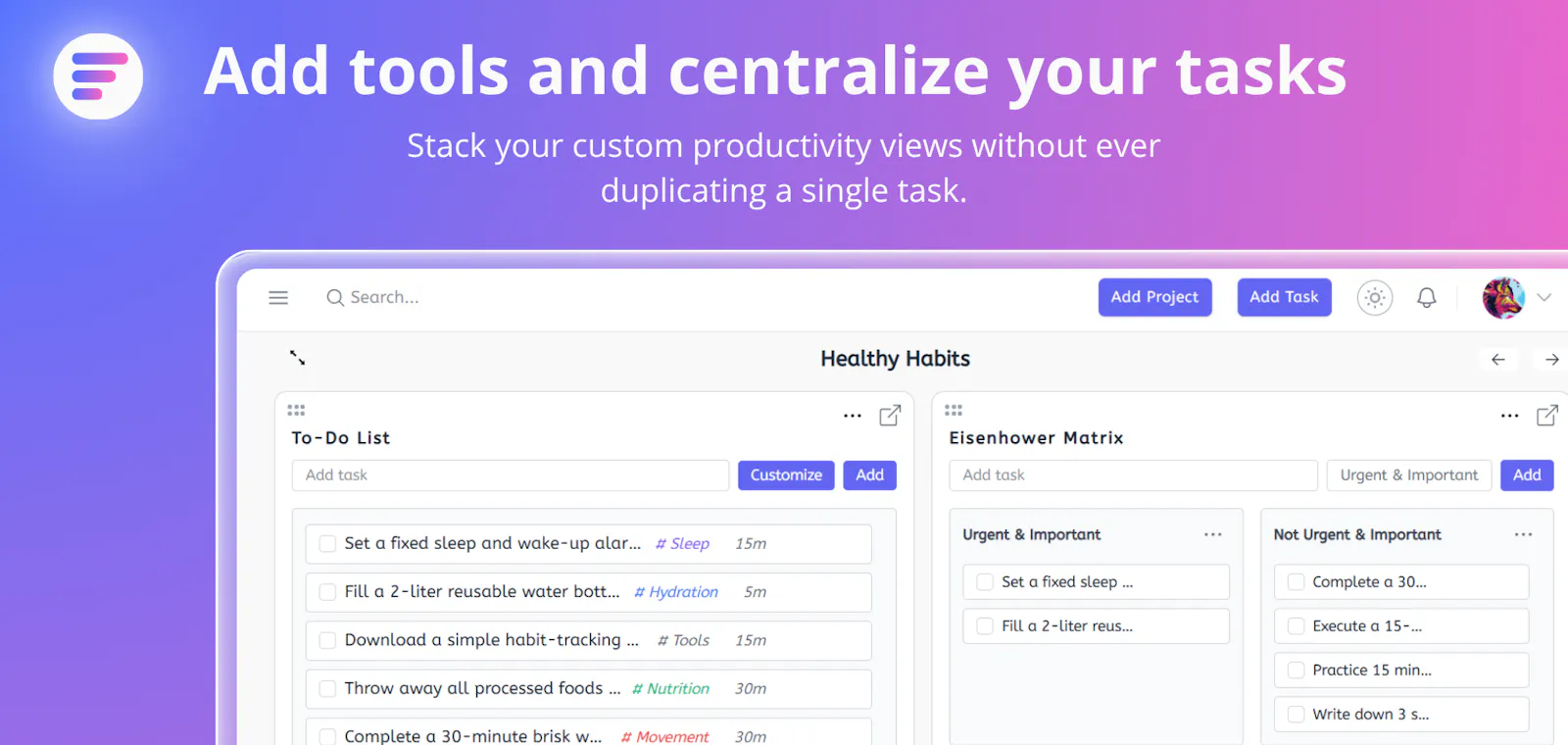Click the search magnifier icon
This screenshot has height=745, width=1568.
coord(335,297)
